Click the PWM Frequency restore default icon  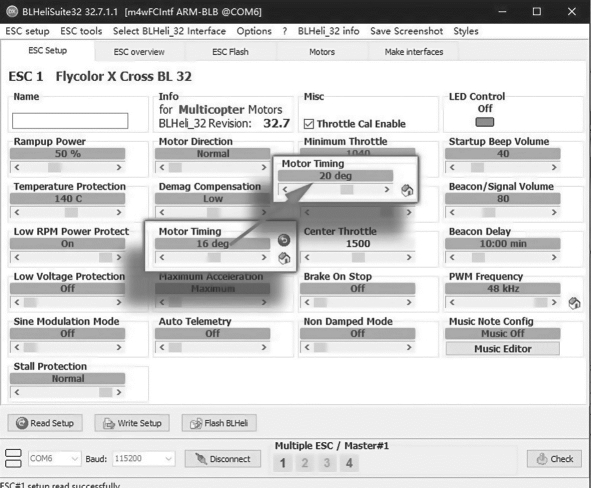point(574,303)
